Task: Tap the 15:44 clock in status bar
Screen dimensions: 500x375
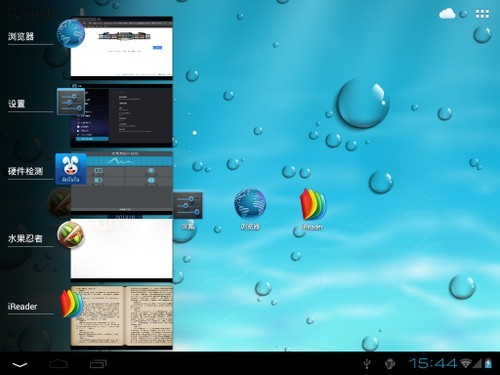Action: (x=433, y=363)
